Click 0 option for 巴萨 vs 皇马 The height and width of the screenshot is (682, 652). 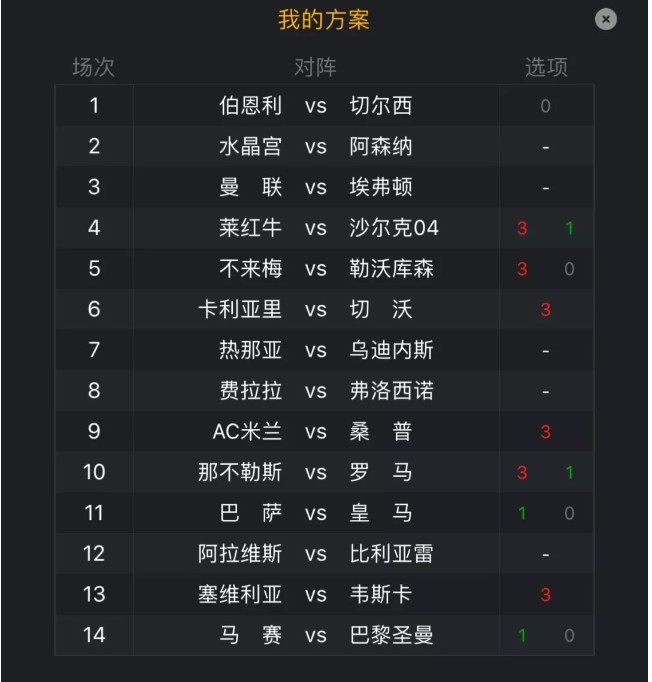click(x=569, y=514)
